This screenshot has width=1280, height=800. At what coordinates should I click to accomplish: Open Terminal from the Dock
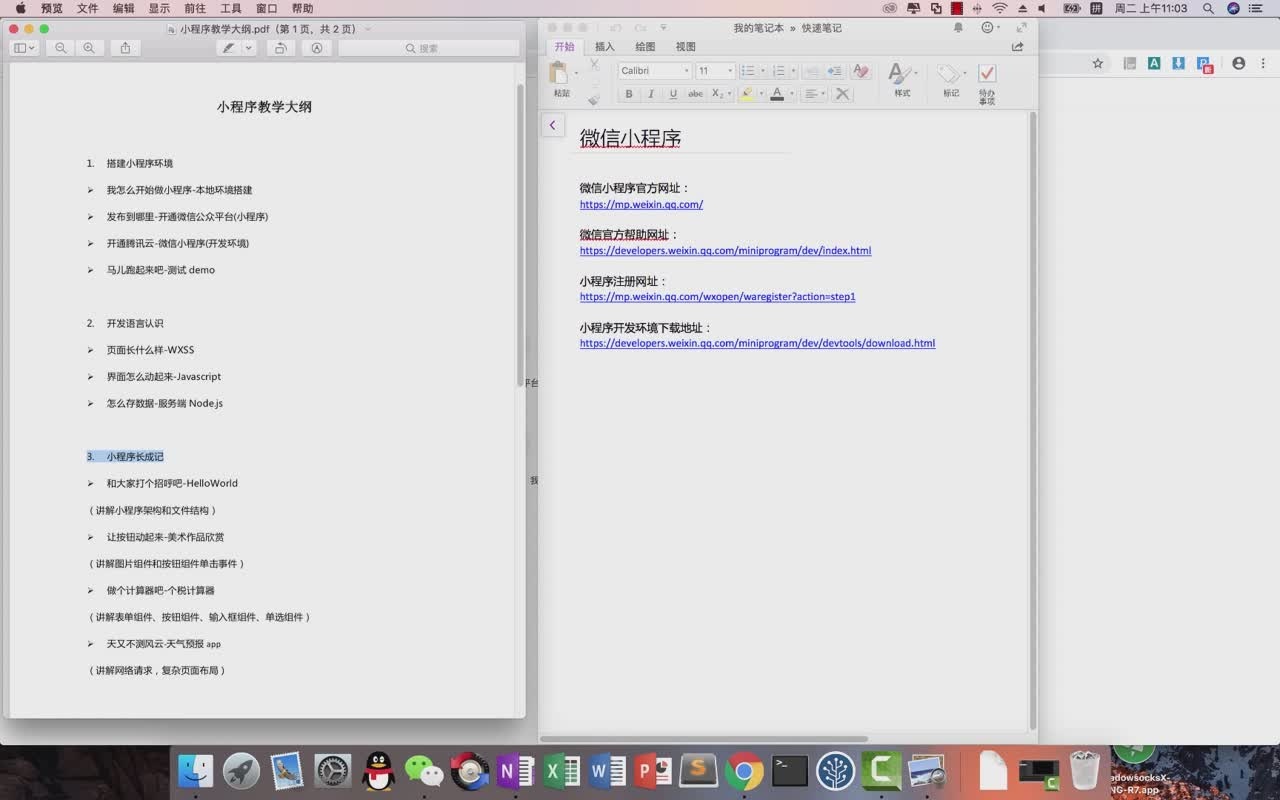pyautogui.click(x=790, y=771)
